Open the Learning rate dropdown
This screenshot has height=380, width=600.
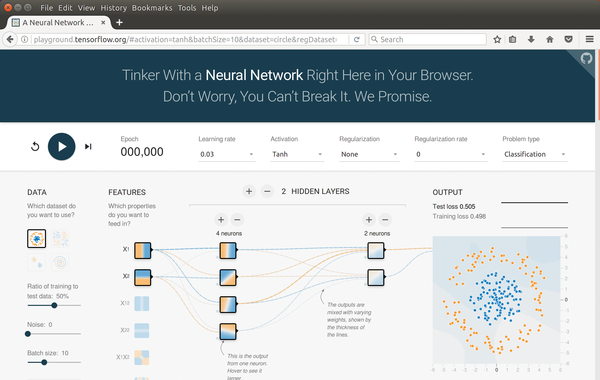coord(227,154)
